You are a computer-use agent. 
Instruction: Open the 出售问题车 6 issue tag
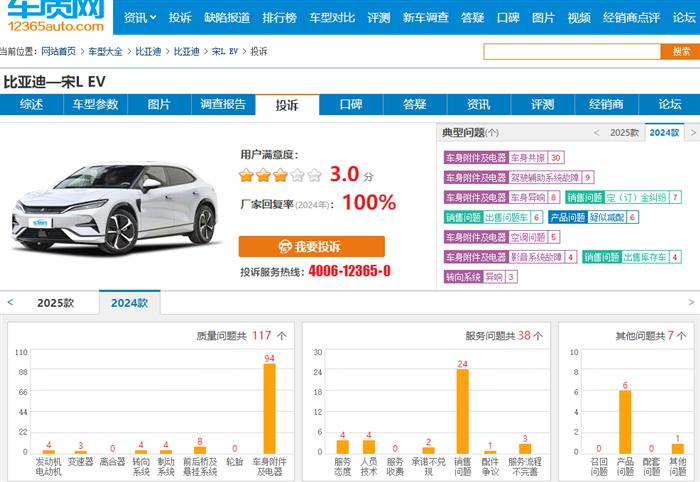tap(494, 217)
